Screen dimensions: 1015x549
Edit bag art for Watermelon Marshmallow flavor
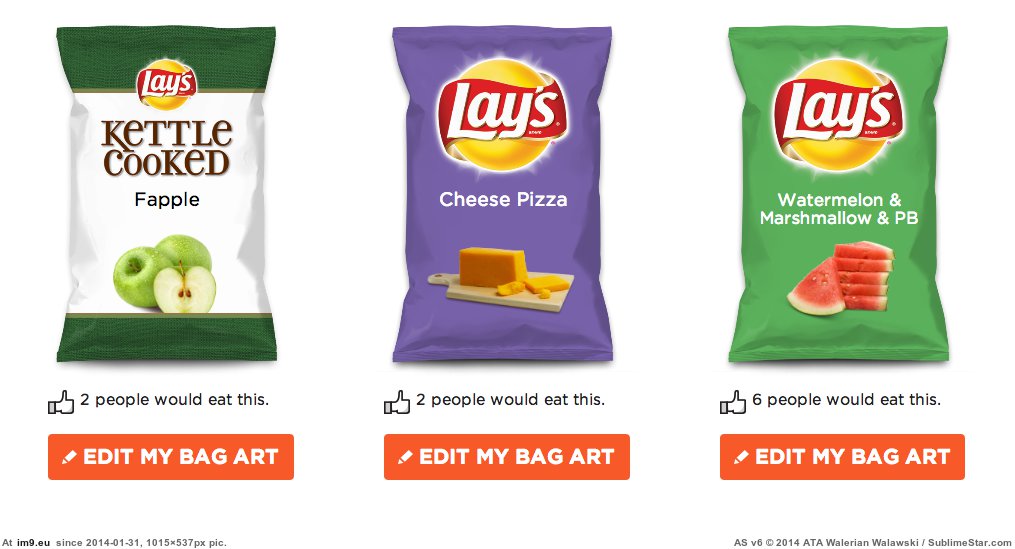(842, 457)
